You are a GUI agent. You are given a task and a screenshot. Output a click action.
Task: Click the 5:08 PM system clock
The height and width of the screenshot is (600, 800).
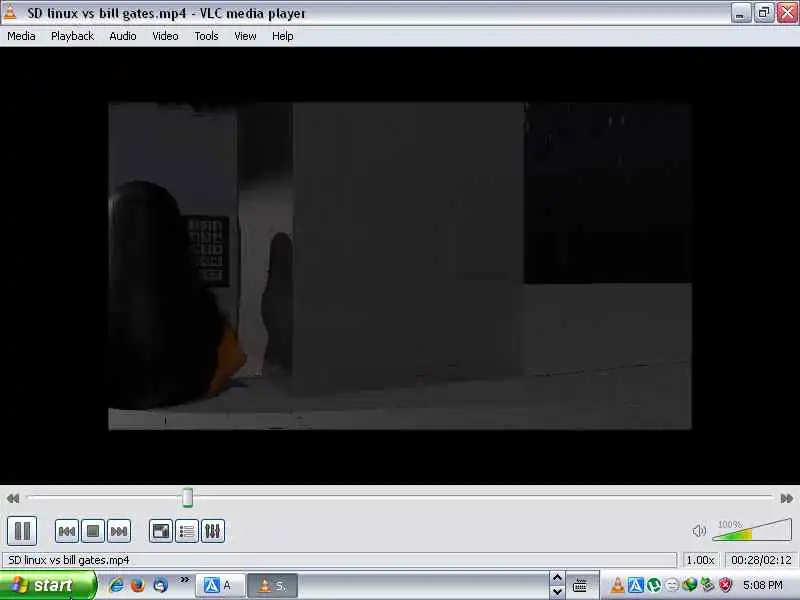(763, 585)
